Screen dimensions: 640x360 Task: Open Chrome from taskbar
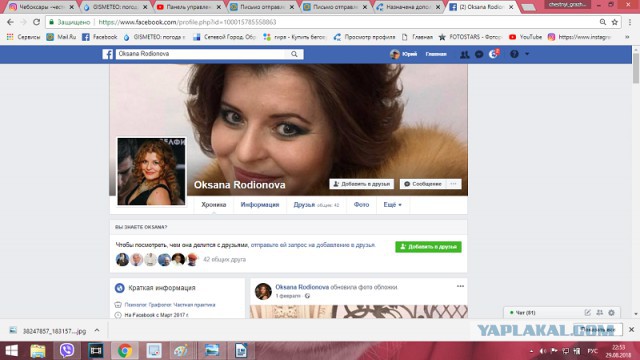click(125, 351)
